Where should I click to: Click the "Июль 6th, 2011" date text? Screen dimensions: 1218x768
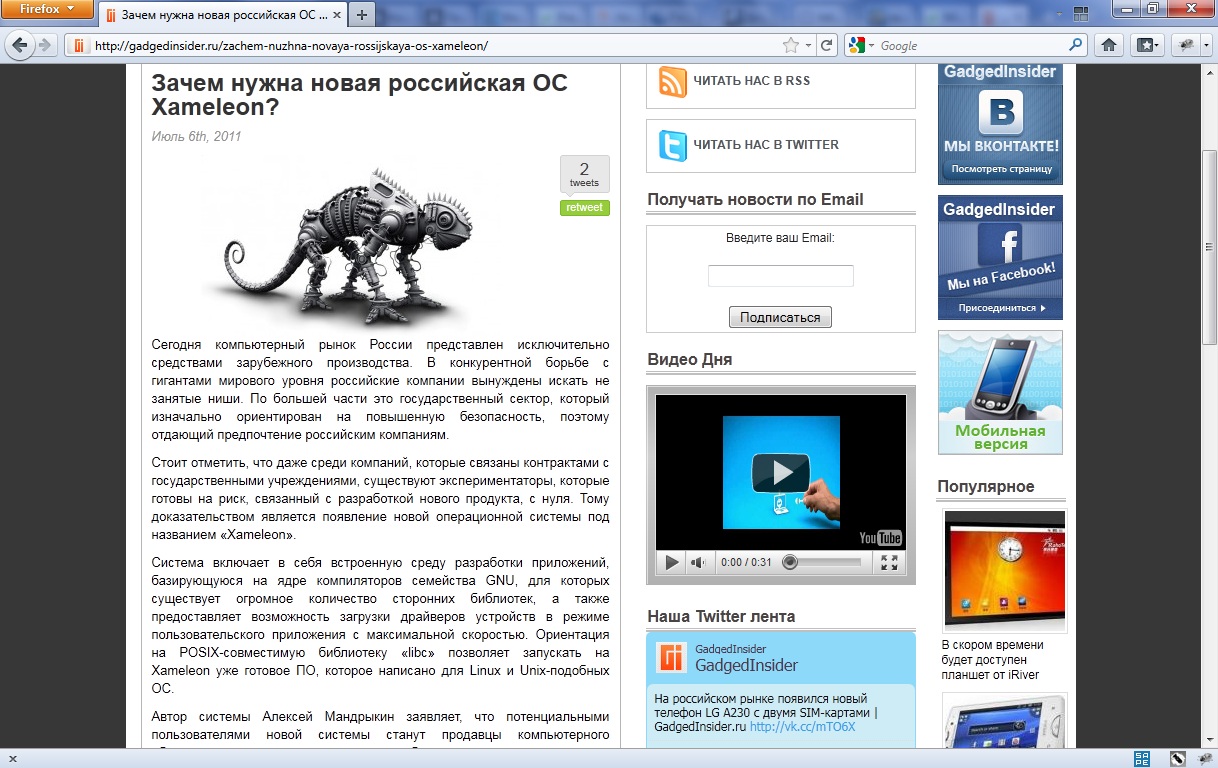(x=196, y=137)
